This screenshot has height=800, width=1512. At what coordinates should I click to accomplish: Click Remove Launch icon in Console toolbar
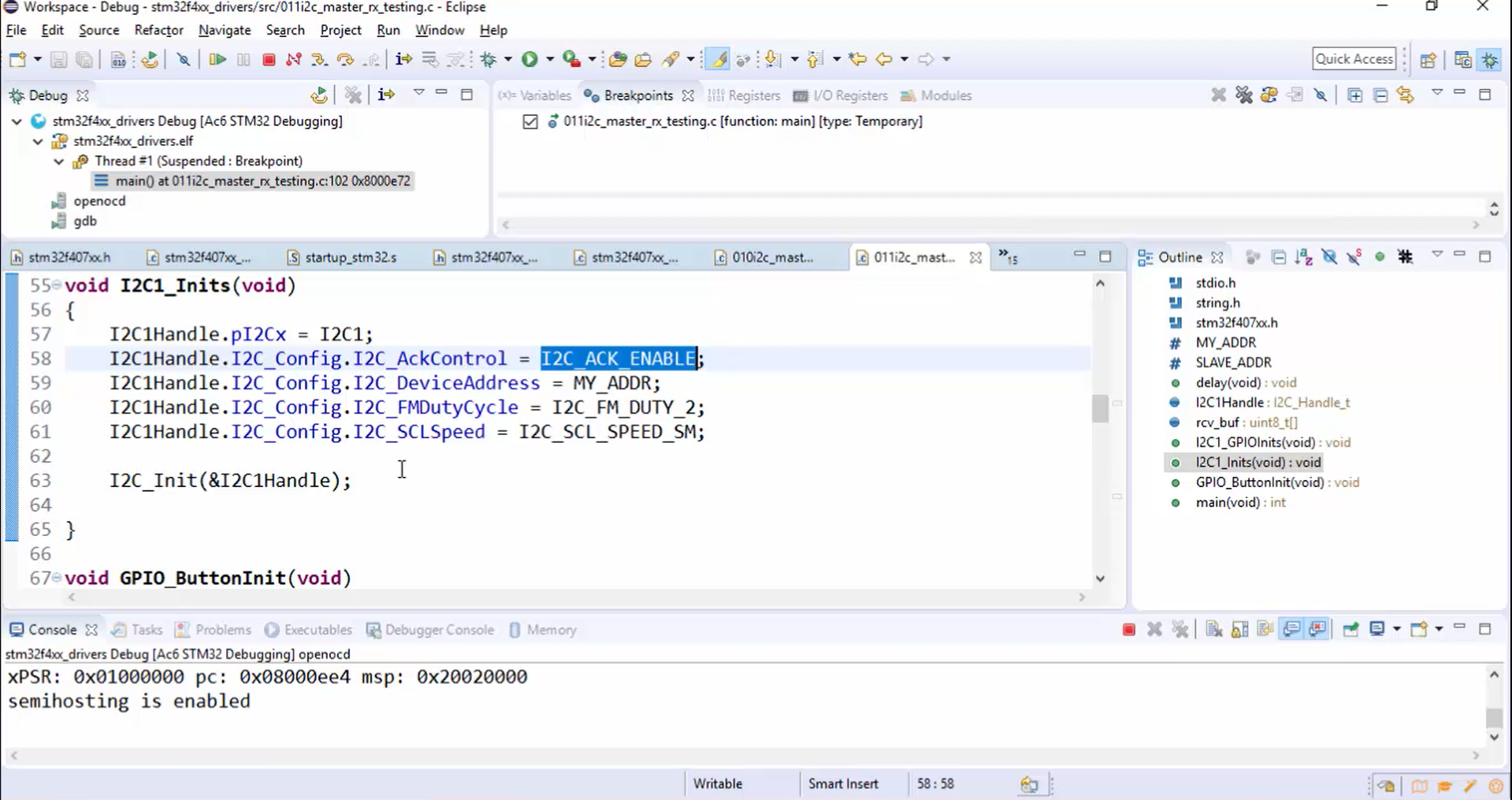1154,629
